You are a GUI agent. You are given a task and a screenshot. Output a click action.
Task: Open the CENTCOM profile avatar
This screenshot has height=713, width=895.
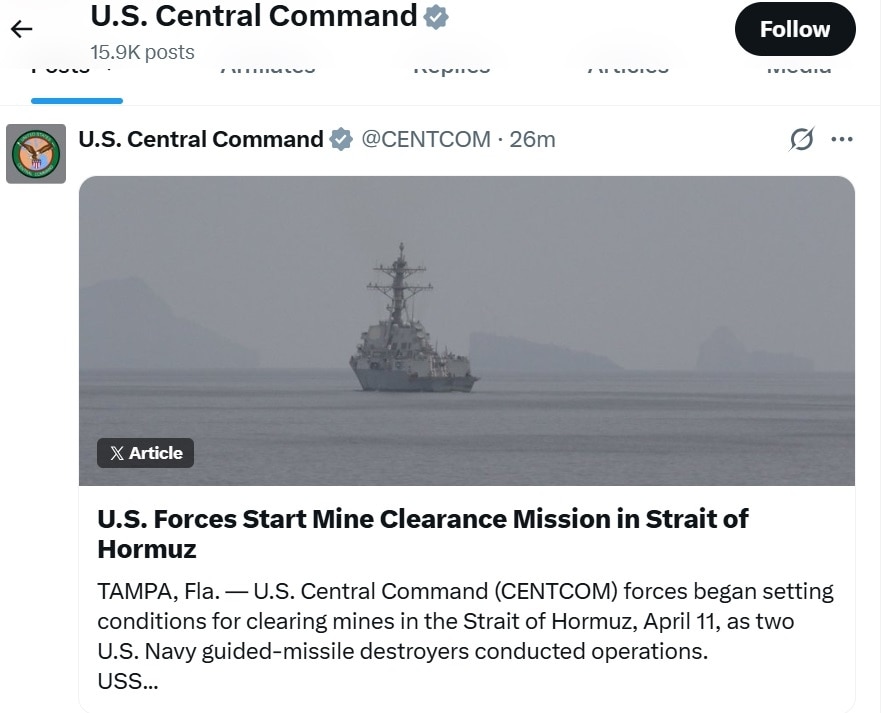click(36, 154)
